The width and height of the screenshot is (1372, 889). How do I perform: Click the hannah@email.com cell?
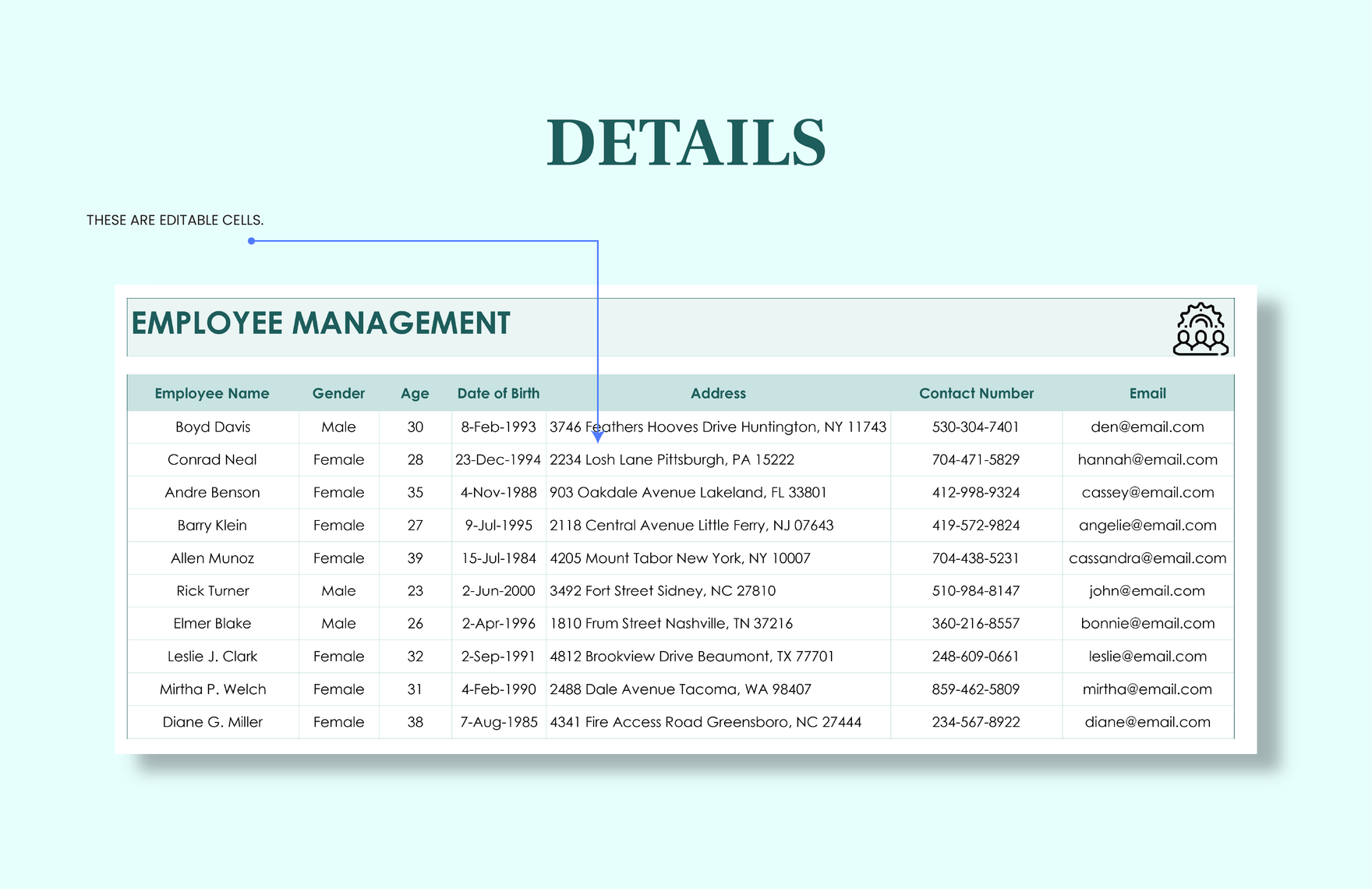[x=1148, y=460]
